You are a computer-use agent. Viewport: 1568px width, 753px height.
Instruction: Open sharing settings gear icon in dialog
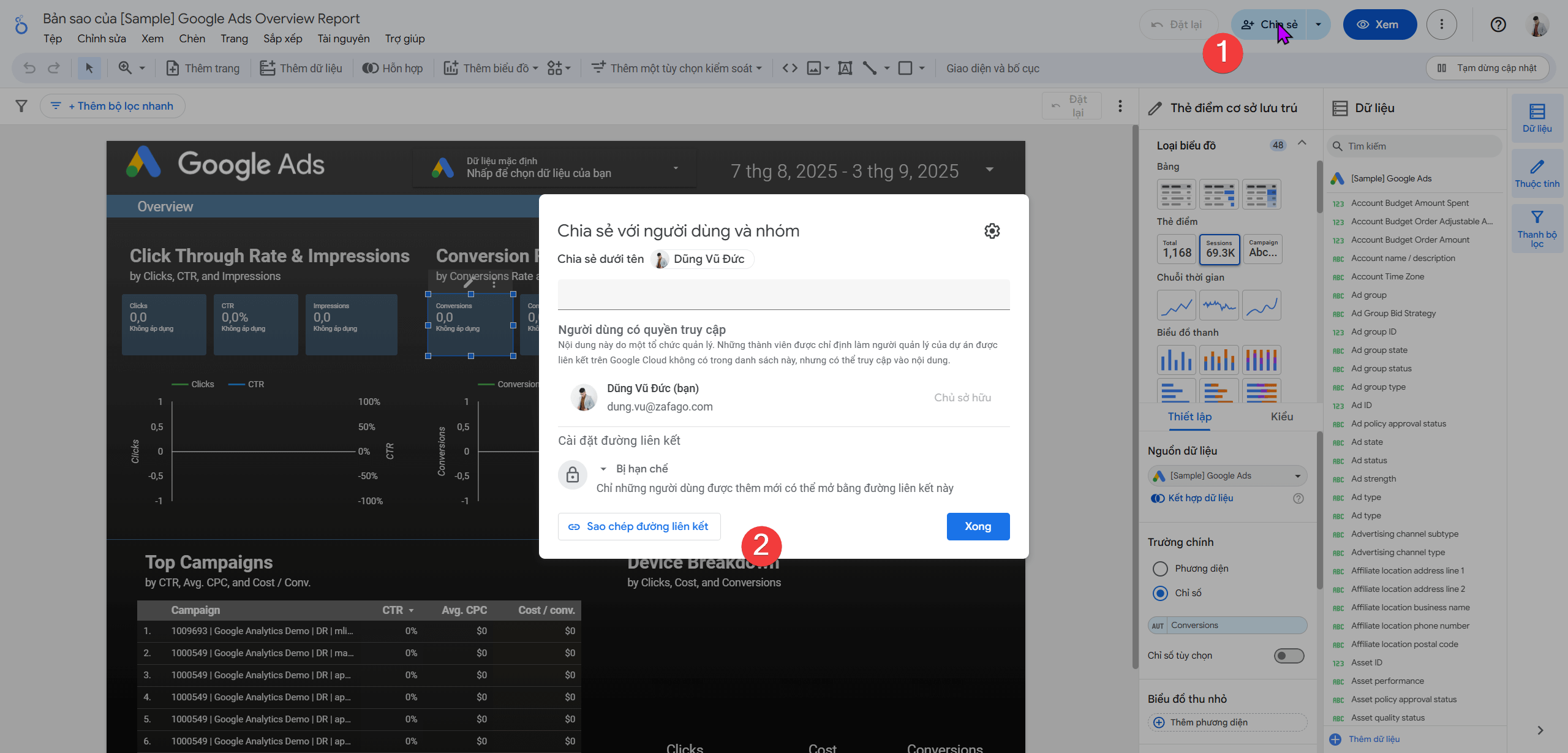992,231
